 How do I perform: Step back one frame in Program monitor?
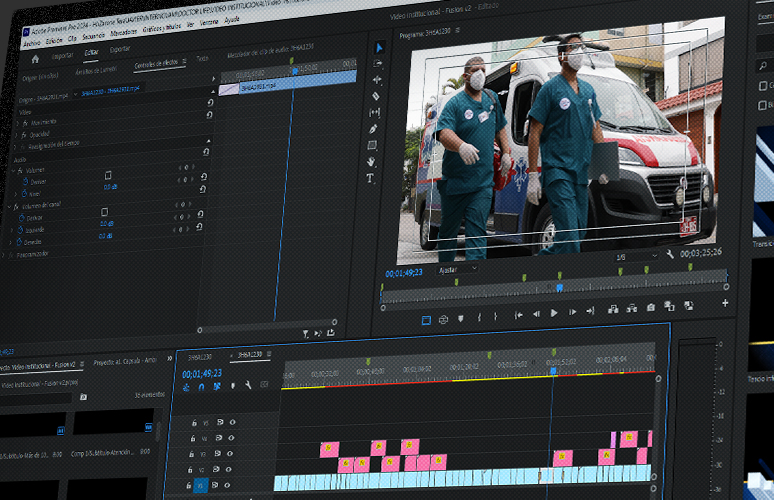(536, 314)
